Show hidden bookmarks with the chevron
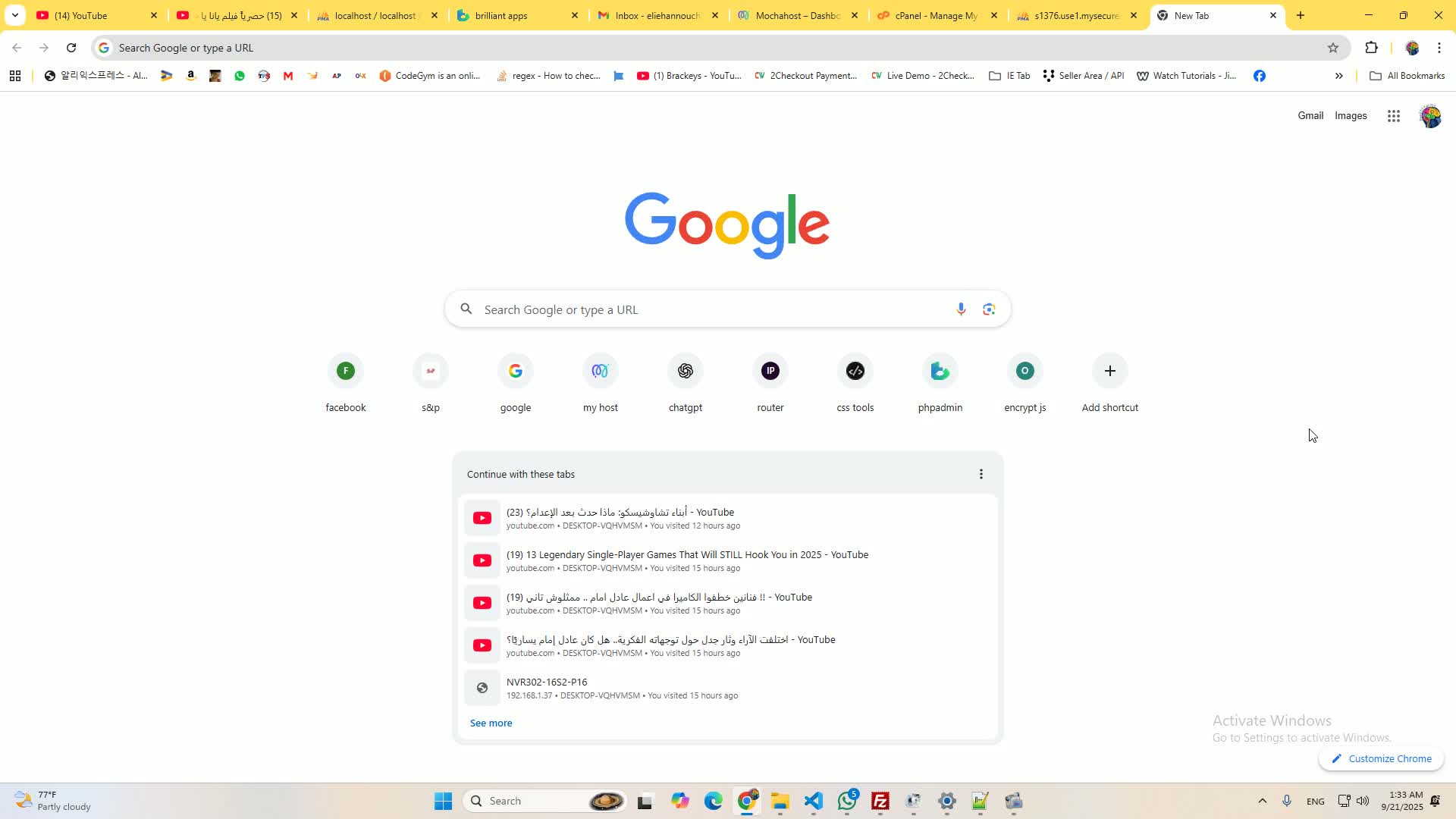 (x=1339, y=76)
